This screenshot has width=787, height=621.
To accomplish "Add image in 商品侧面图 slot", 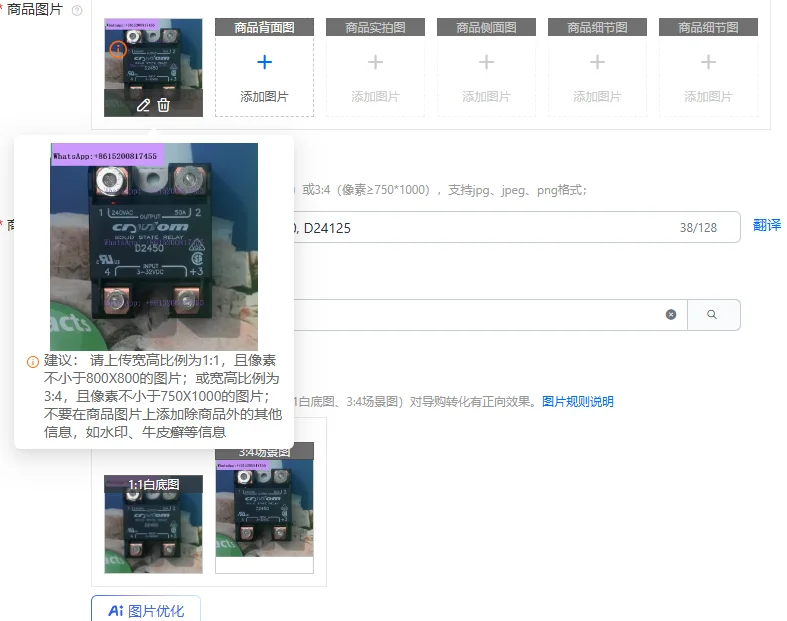I will click(x=486, y=67).
